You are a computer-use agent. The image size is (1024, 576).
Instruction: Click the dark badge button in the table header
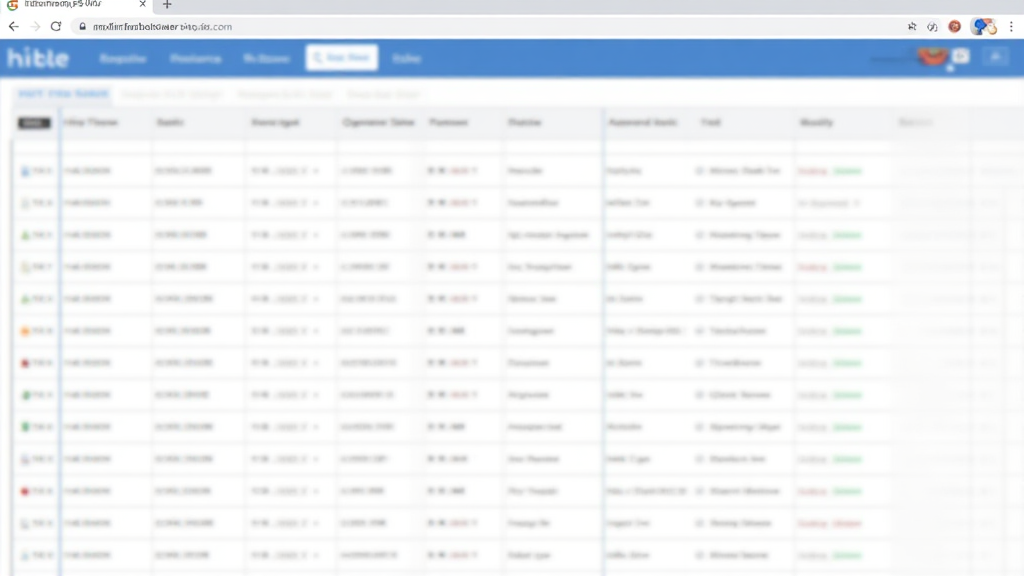[x=34, y=123]
